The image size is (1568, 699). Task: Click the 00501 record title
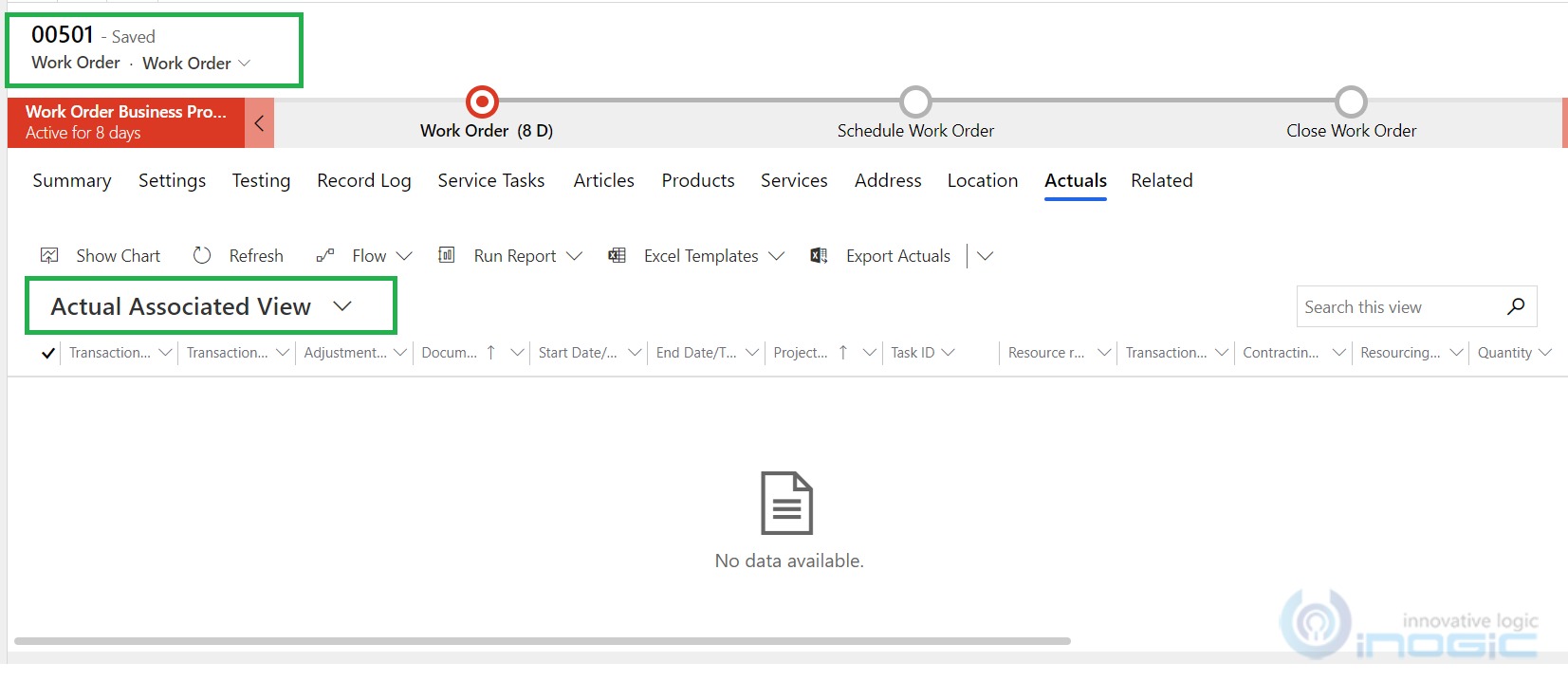click(x=63, y=35)
